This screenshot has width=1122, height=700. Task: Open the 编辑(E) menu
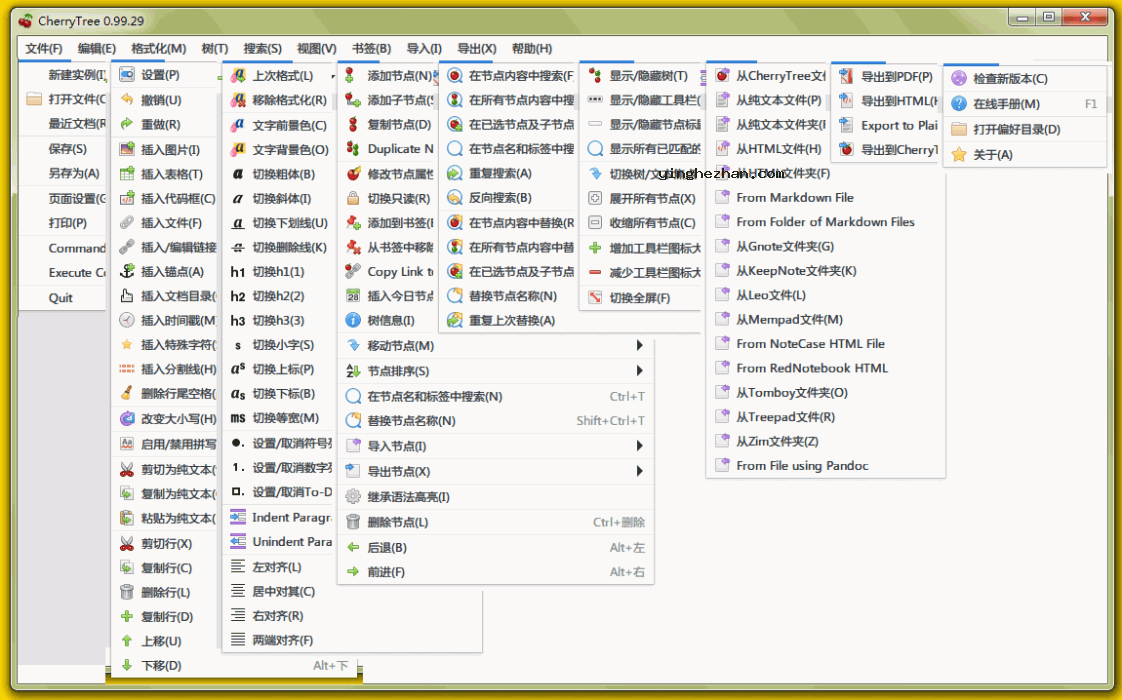click(97, 49)
